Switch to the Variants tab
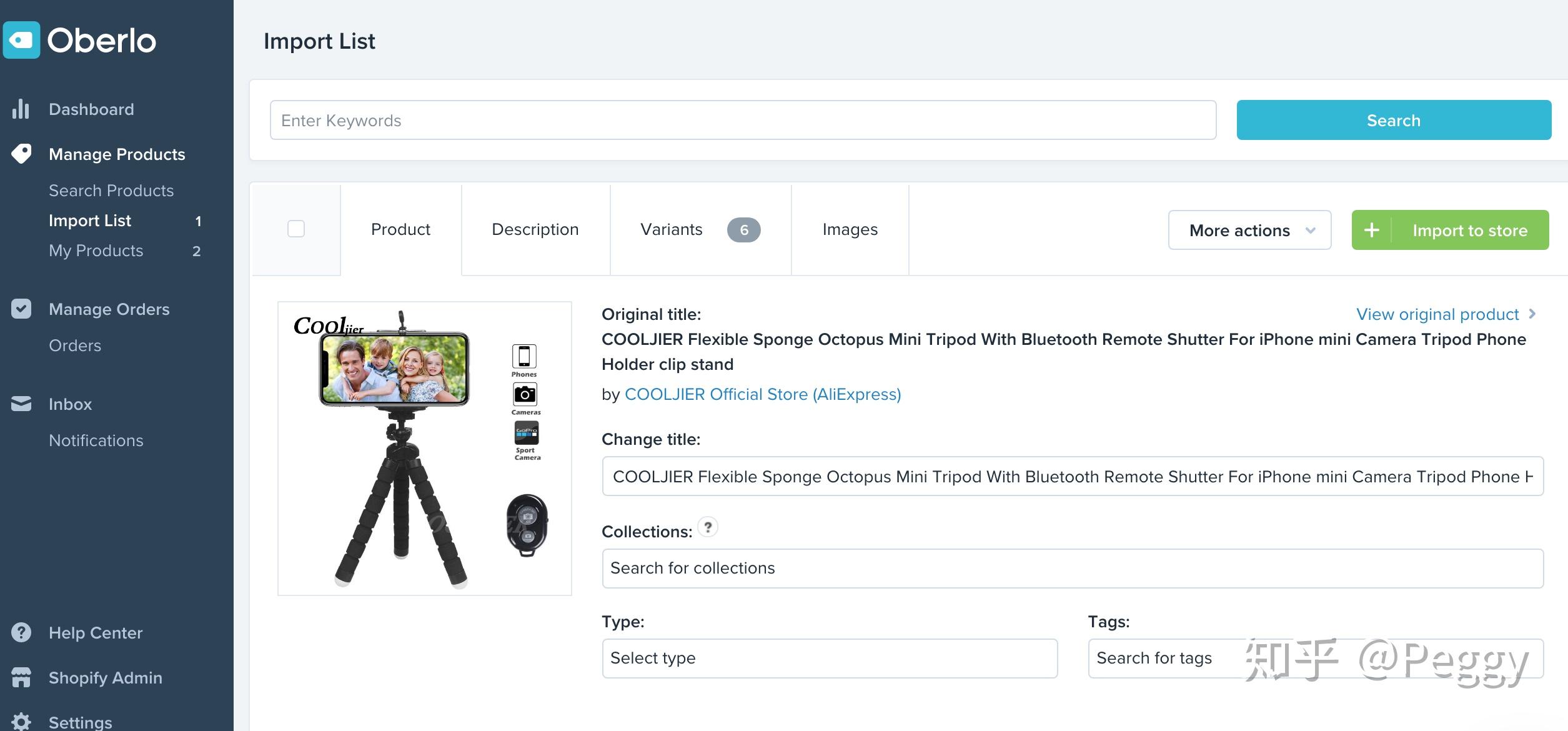 [700, 229]
